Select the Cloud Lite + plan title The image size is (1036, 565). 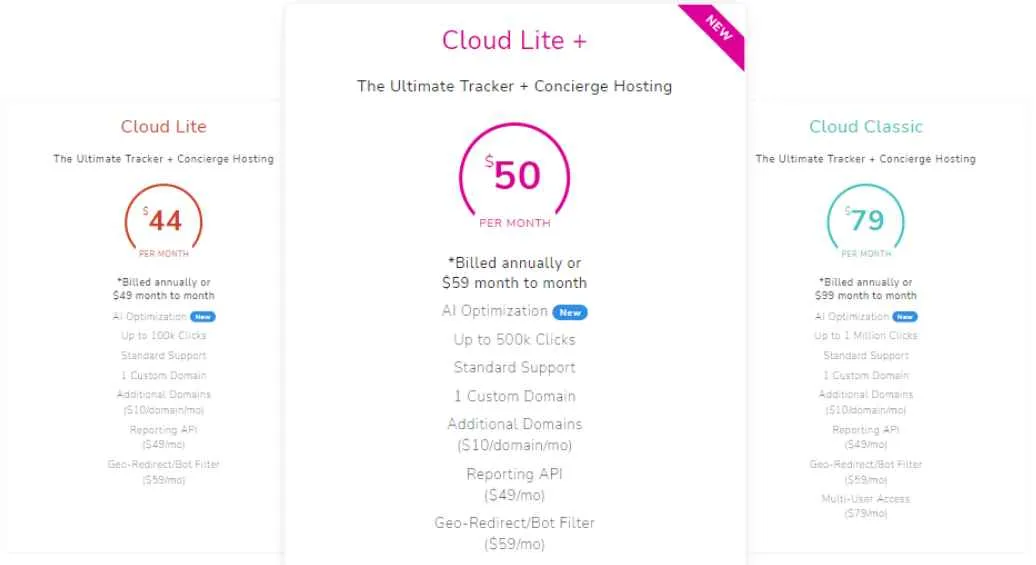coord(515,40)
